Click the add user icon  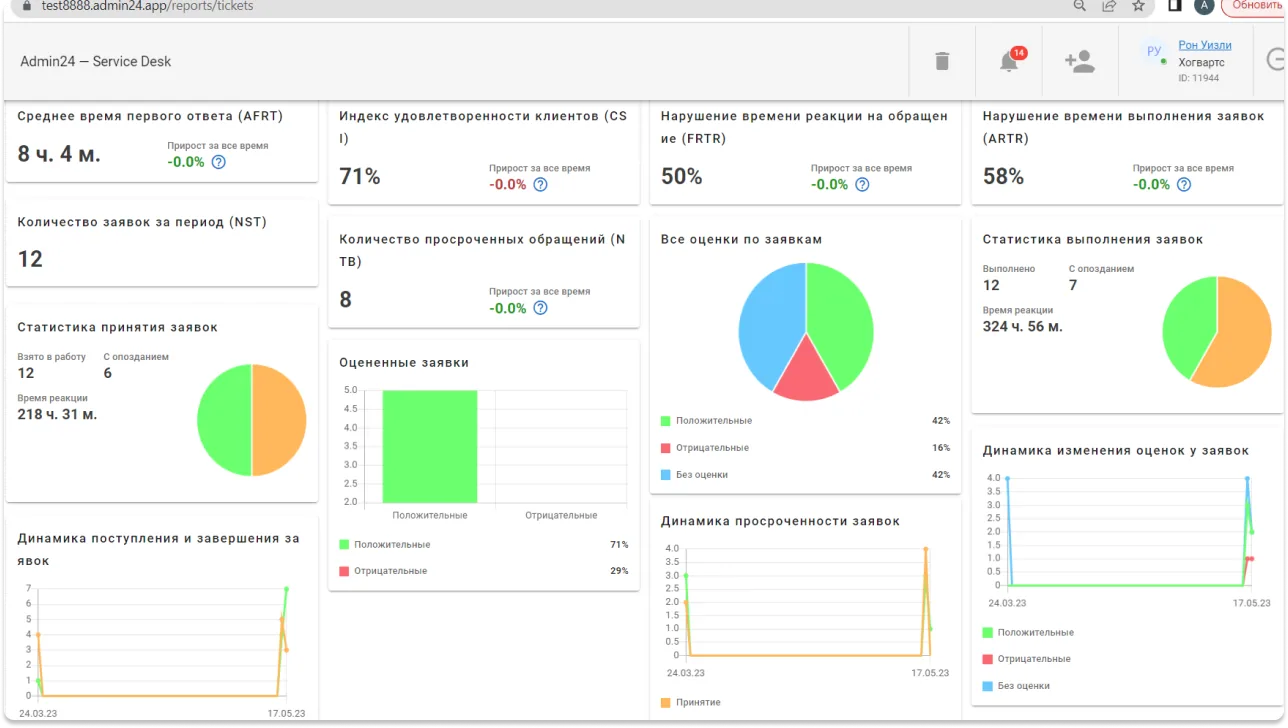(1079, 62)
